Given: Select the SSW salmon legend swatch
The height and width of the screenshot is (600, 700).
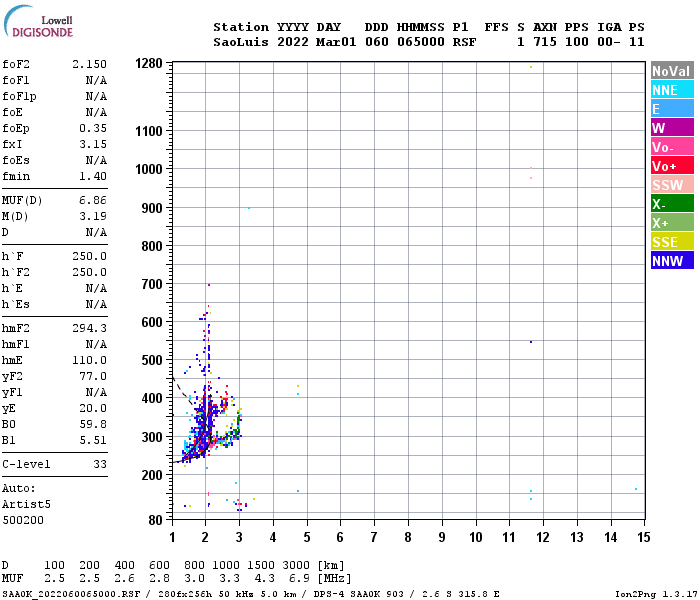Looking at the screenshot, I should [672, 185].
